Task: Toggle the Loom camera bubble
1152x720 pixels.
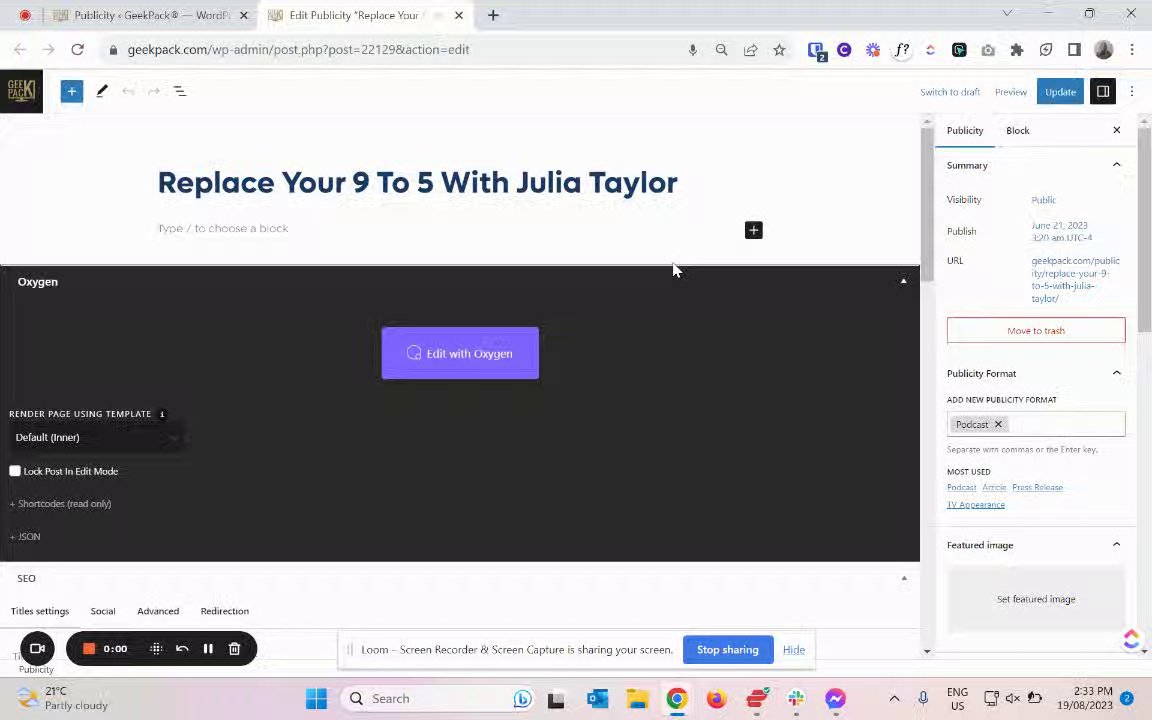Action: point(37,649)
